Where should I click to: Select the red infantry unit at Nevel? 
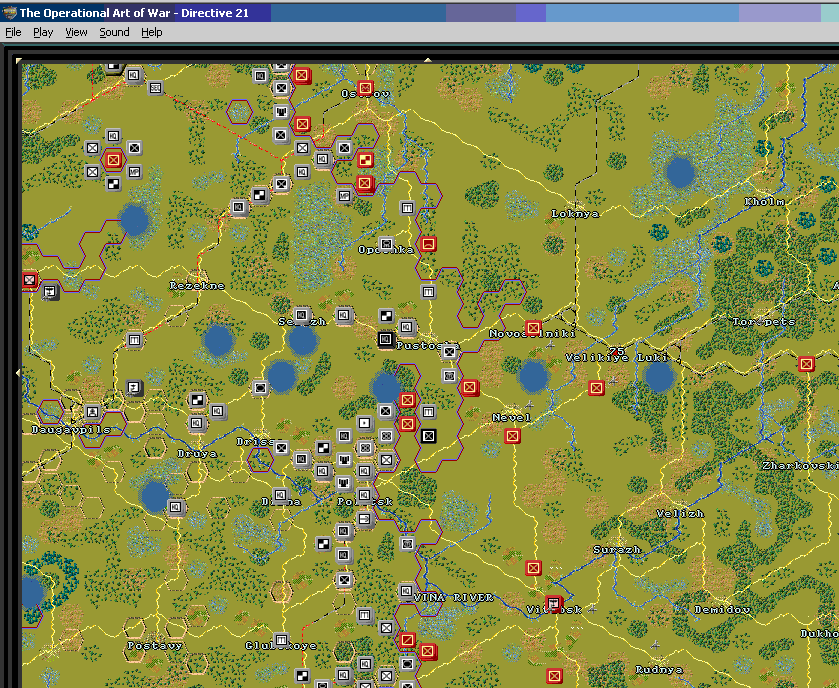point(512,436)
